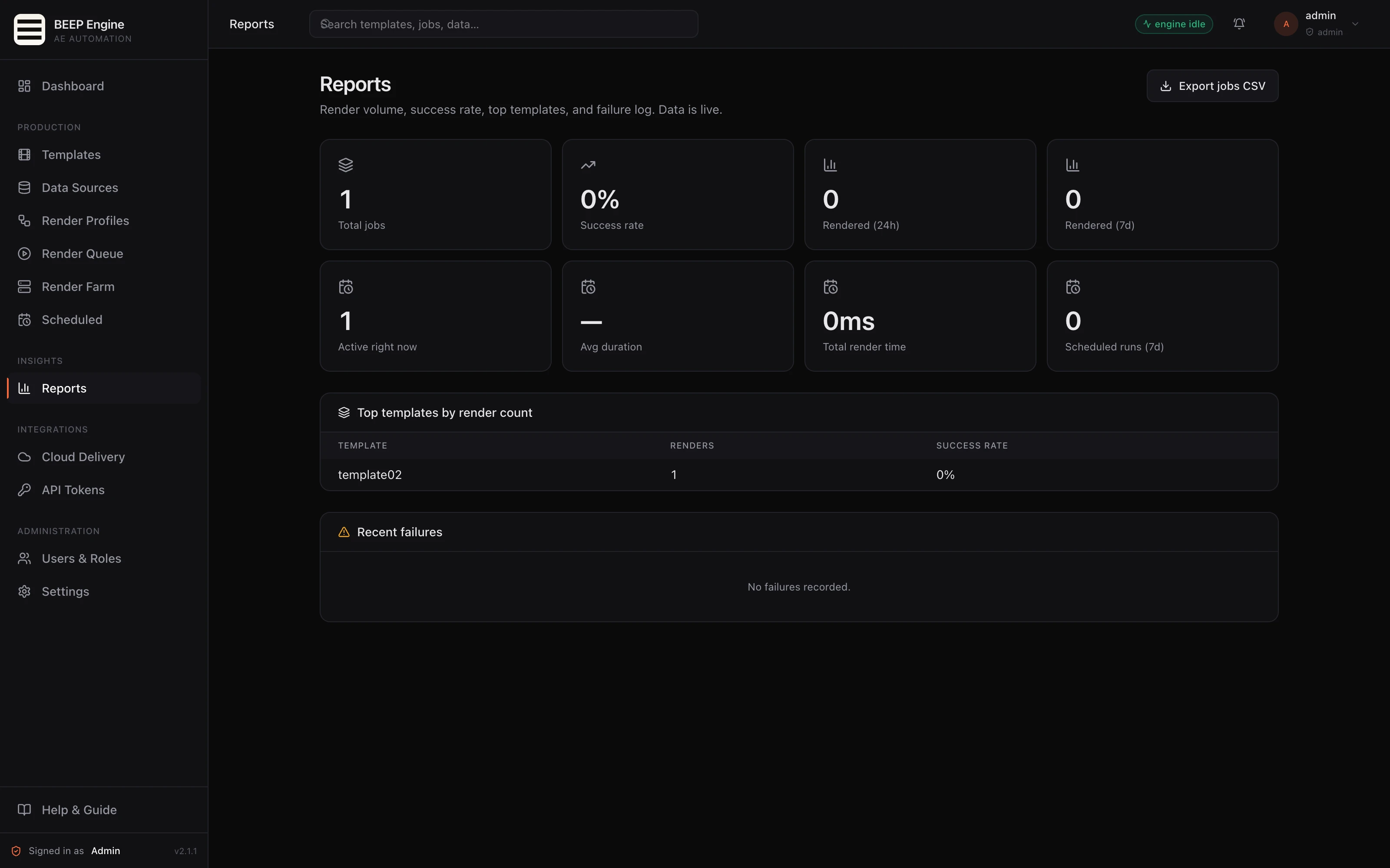
Task: Click the Reports bar chart icon in sidebar
Action: (24, 388)
